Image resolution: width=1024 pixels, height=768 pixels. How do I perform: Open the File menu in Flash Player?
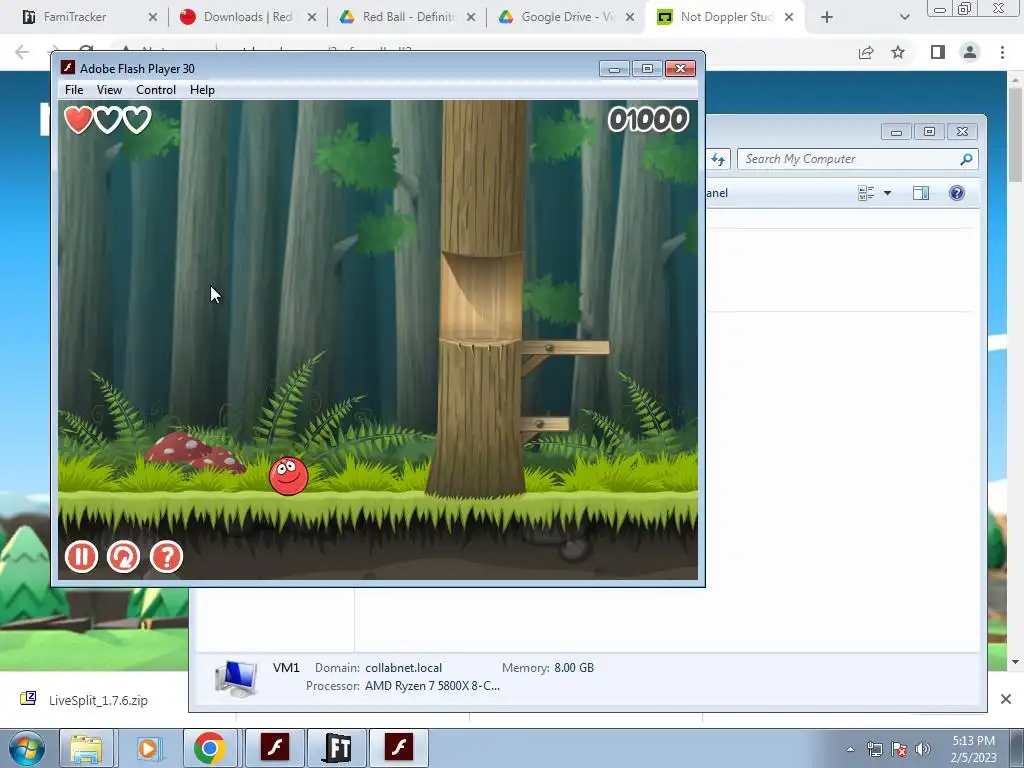tap(74, 89)
